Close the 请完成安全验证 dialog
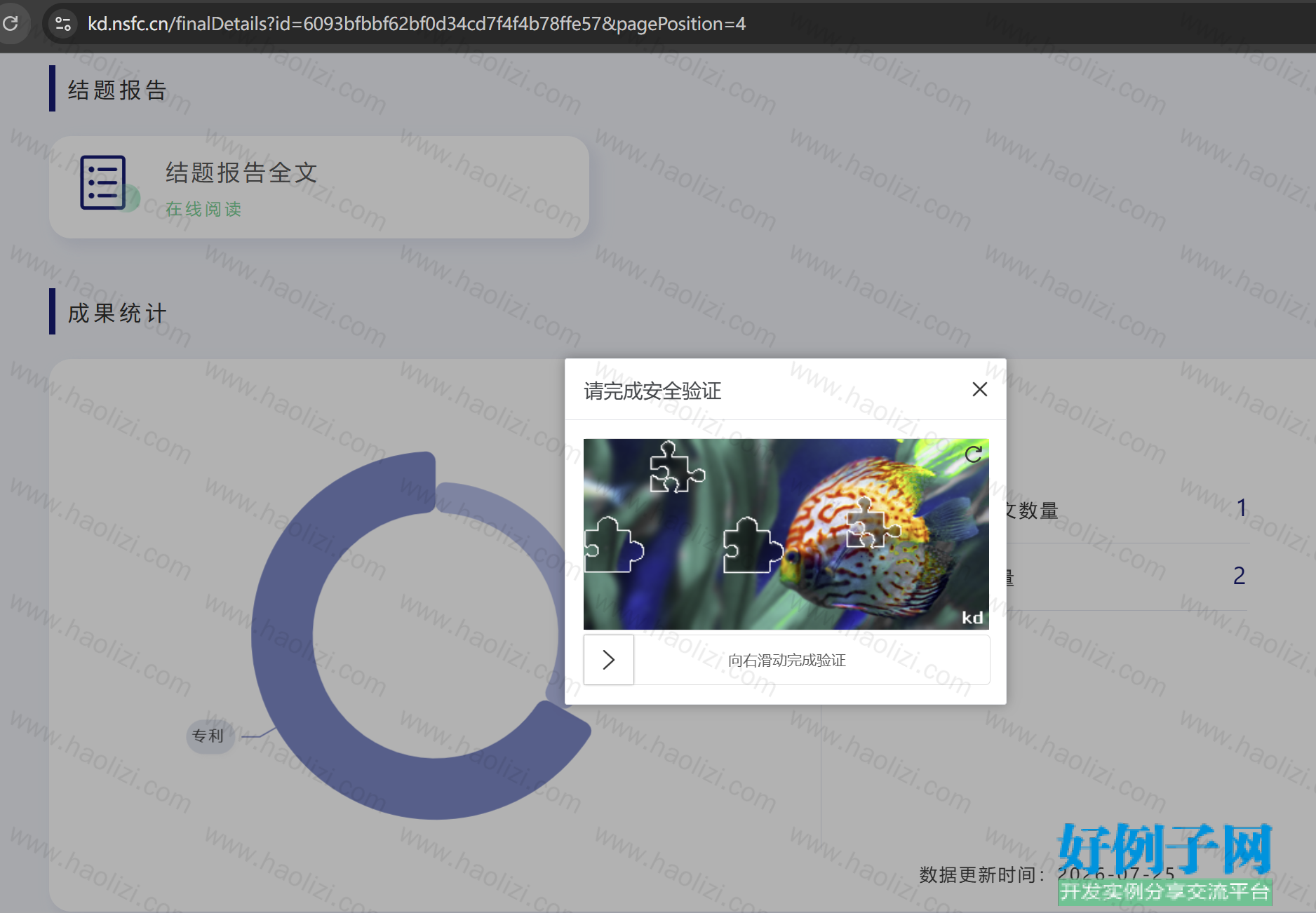The width and height of the screenshot is (1316, 913). [980, 389]
